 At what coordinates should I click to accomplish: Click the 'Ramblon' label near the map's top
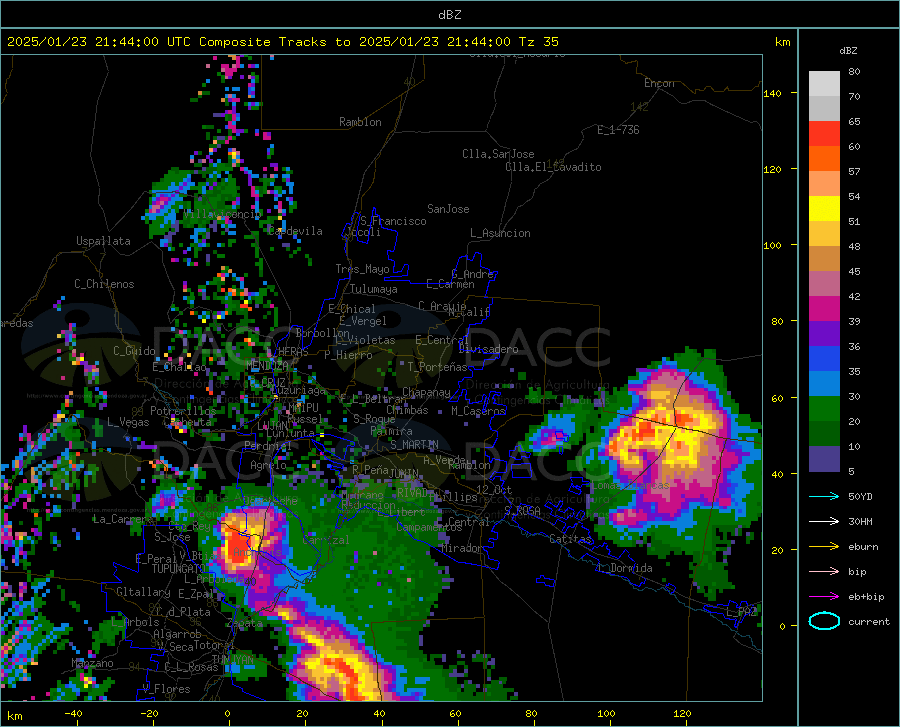(x=360, y=122)
